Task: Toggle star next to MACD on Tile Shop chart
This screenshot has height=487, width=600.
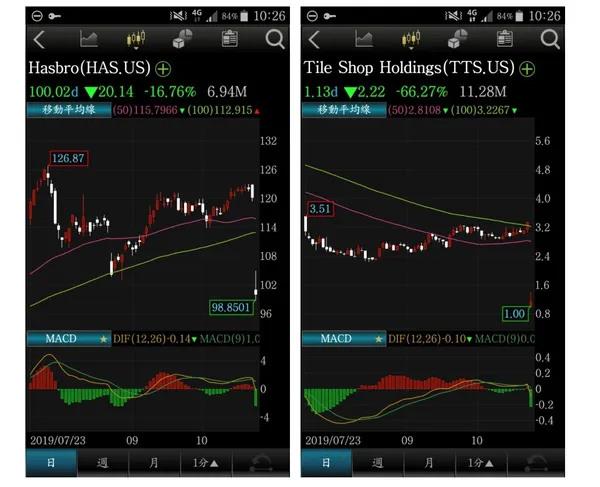Action: point(376,339)
